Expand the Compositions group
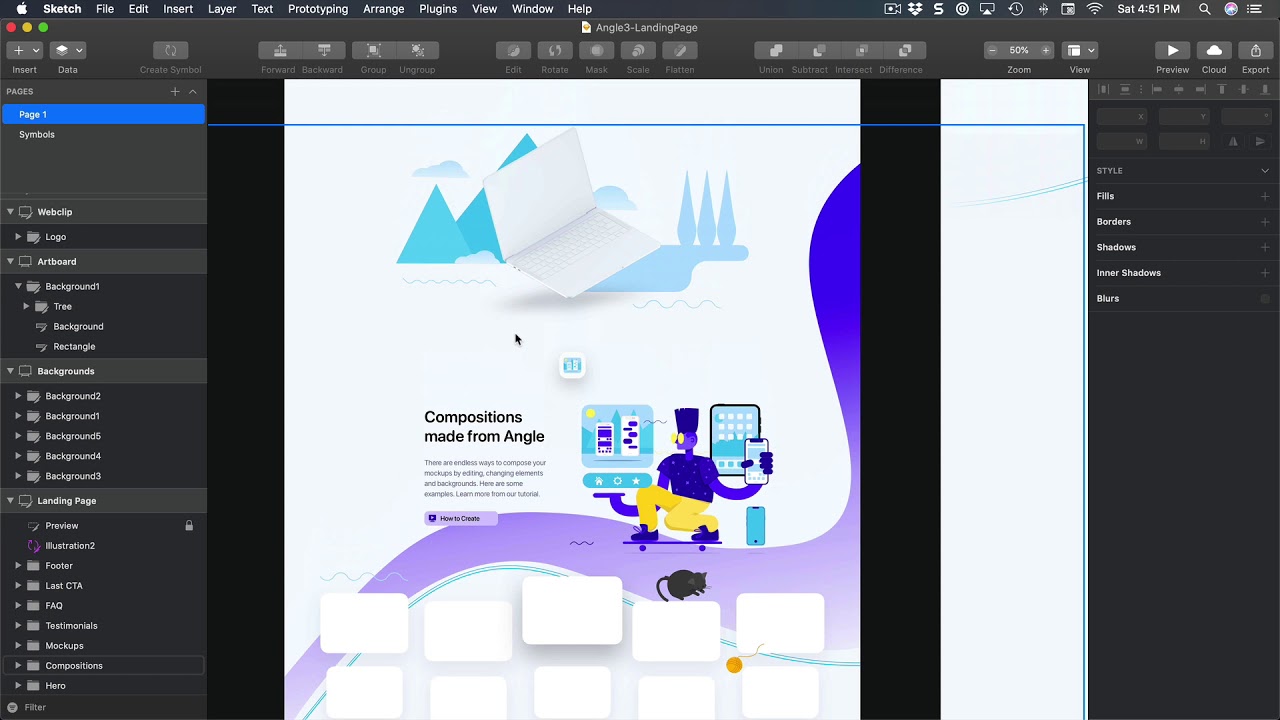This screenshot has width=1280, height=720. click(18, 666)
